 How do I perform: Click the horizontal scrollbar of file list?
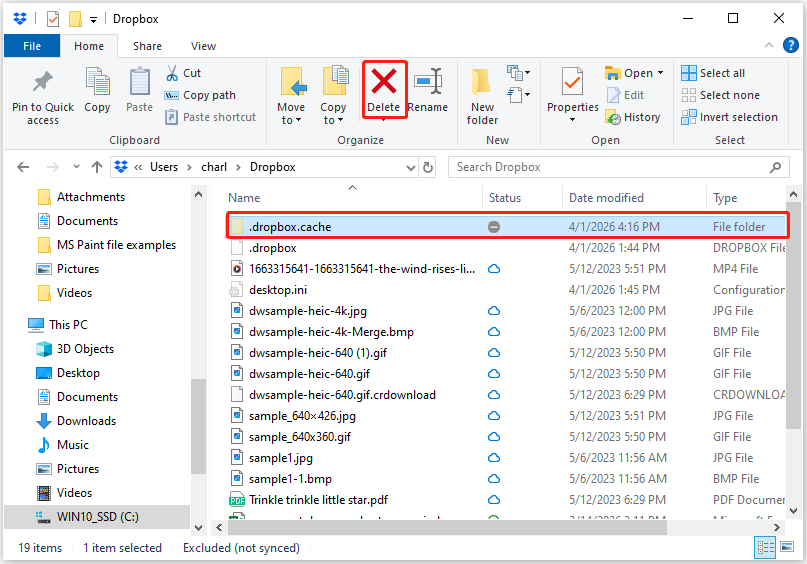click(447, 527)
